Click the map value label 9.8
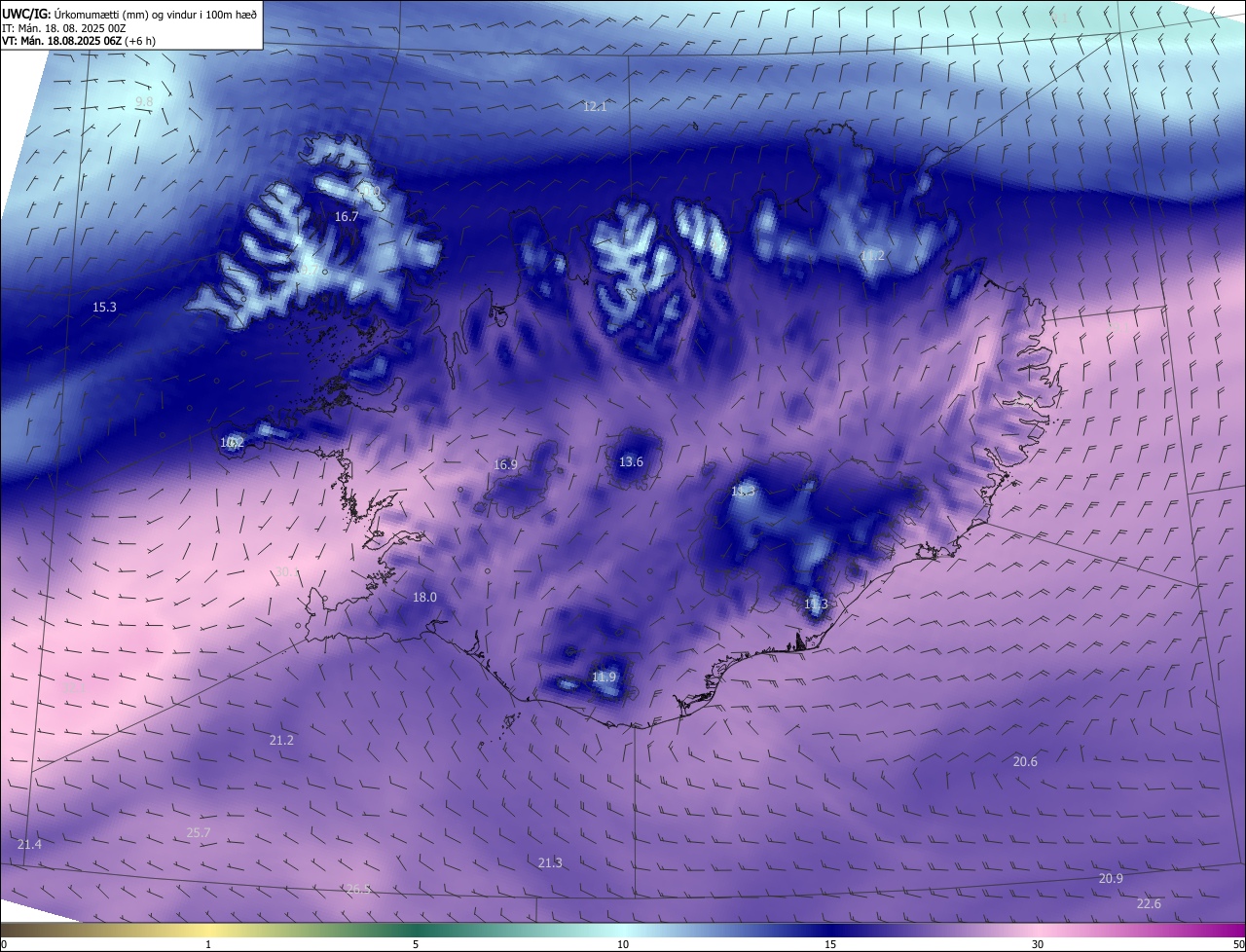This screenshot has height=952, width=1246. tap(144, 102)
